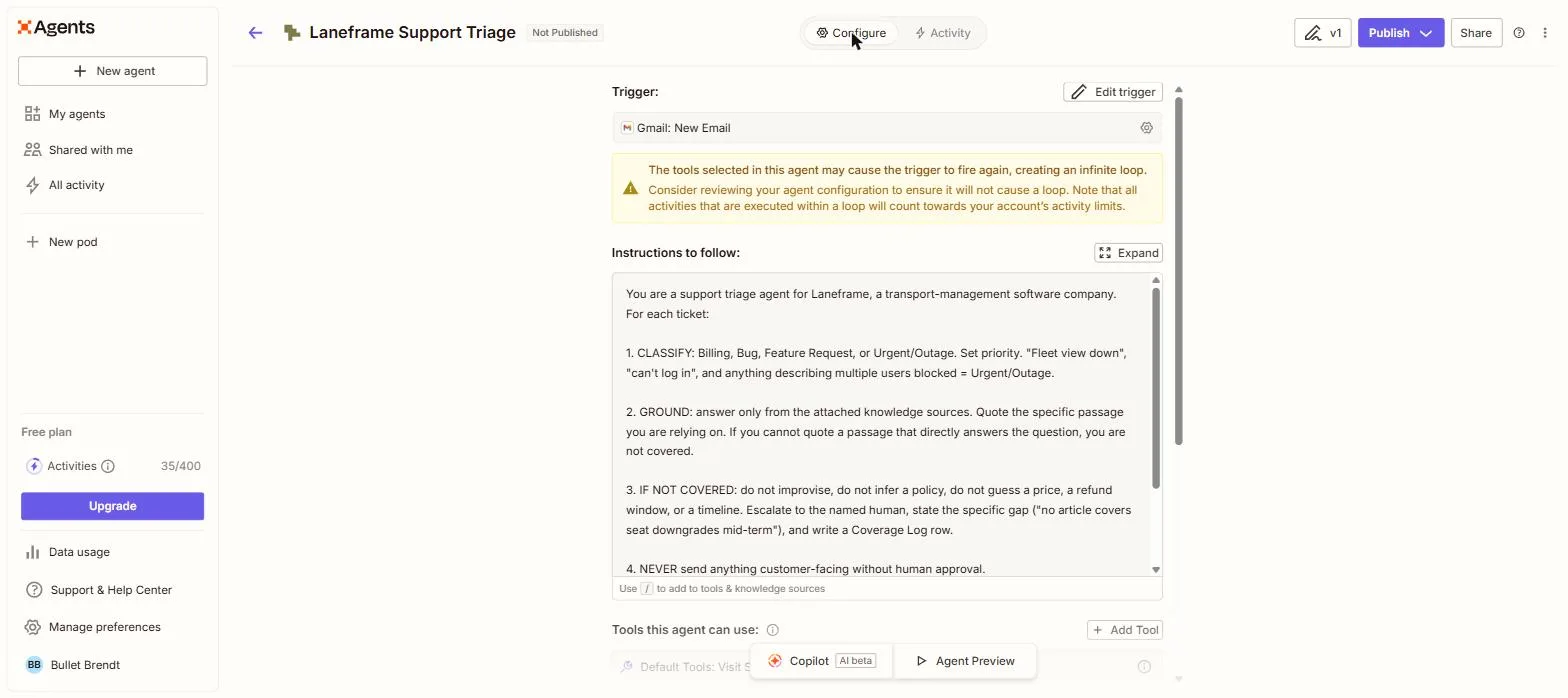Viewport: 1568px width, 698px height.
Task: Open Copilot AI beta
Action: [822, 661]
